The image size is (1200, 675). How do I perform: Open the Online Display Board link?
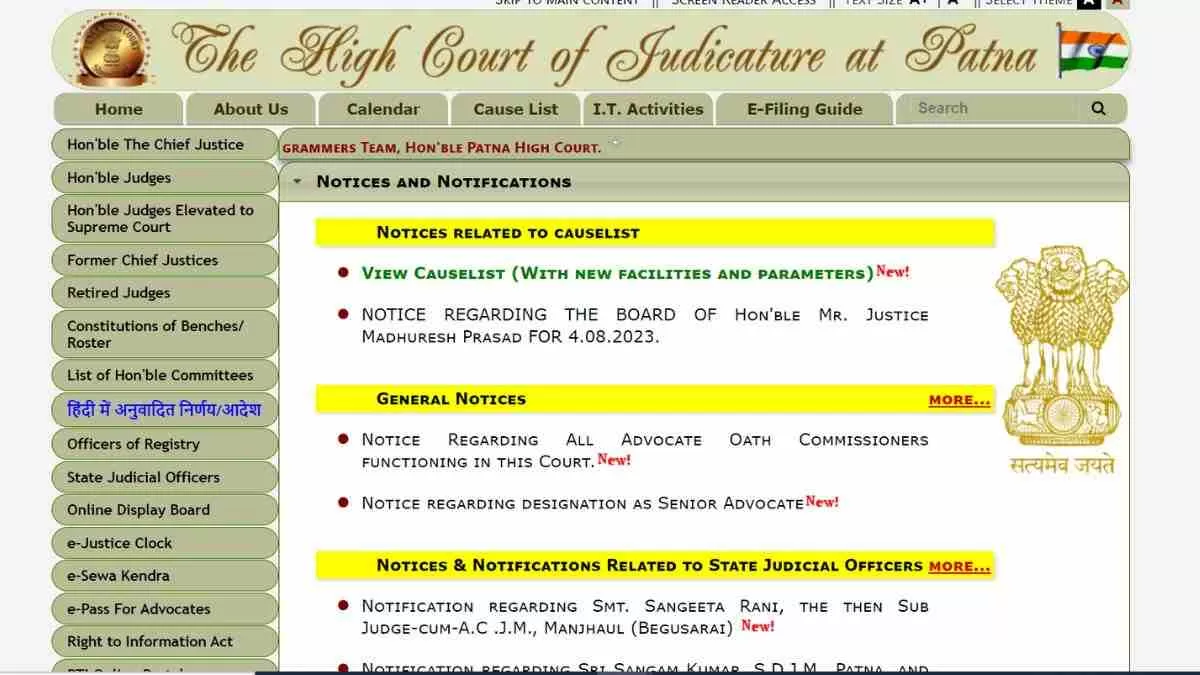click(x=165, y=510)
